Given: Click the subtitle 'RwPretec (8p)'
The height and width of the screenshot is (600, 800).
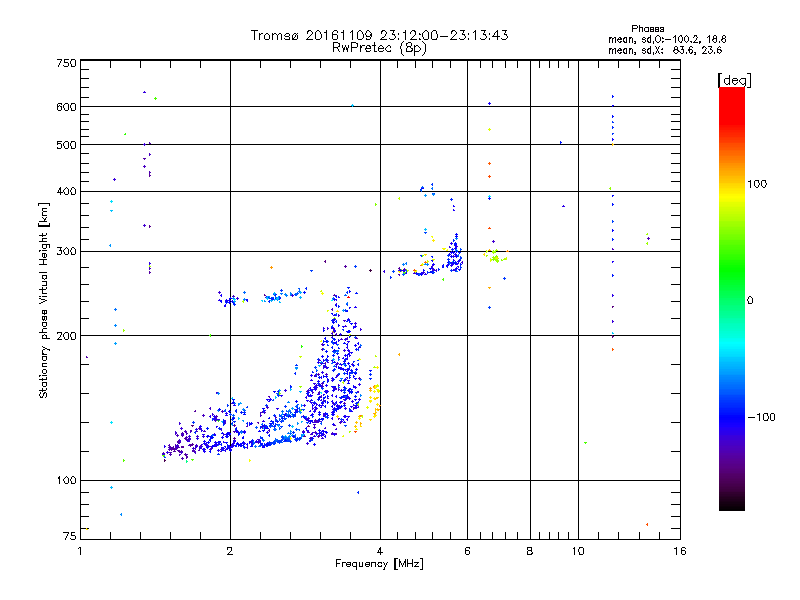Looking at the screenshot, I should tap(379, 48).
